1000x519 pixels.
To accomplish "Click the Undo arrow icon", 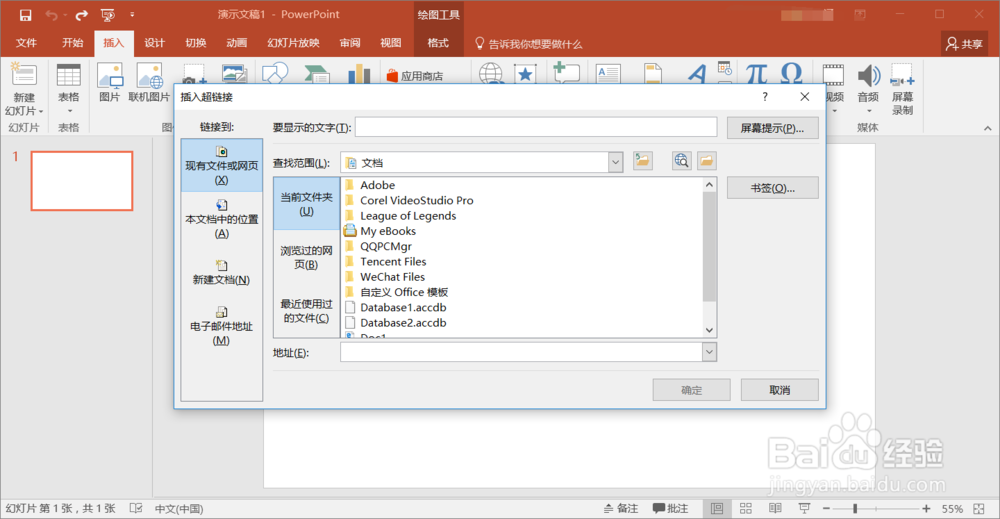I will point(51,15).
